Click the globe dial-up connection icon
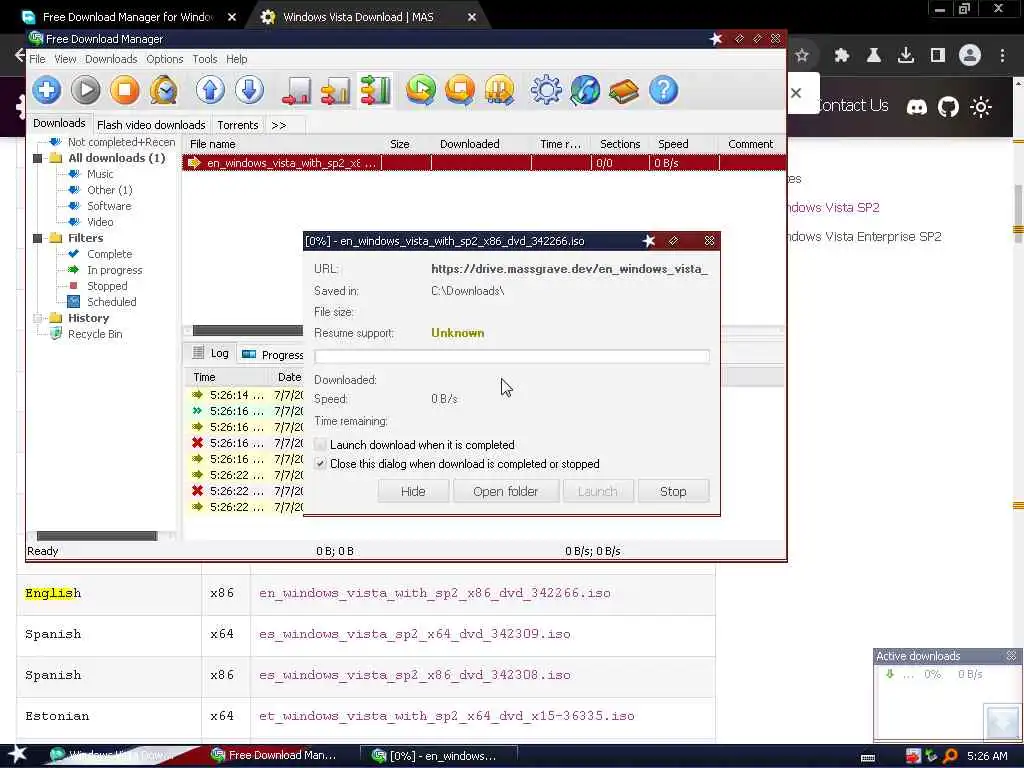The width and height of the screenshot is (1024, 768). pos(585,89)
